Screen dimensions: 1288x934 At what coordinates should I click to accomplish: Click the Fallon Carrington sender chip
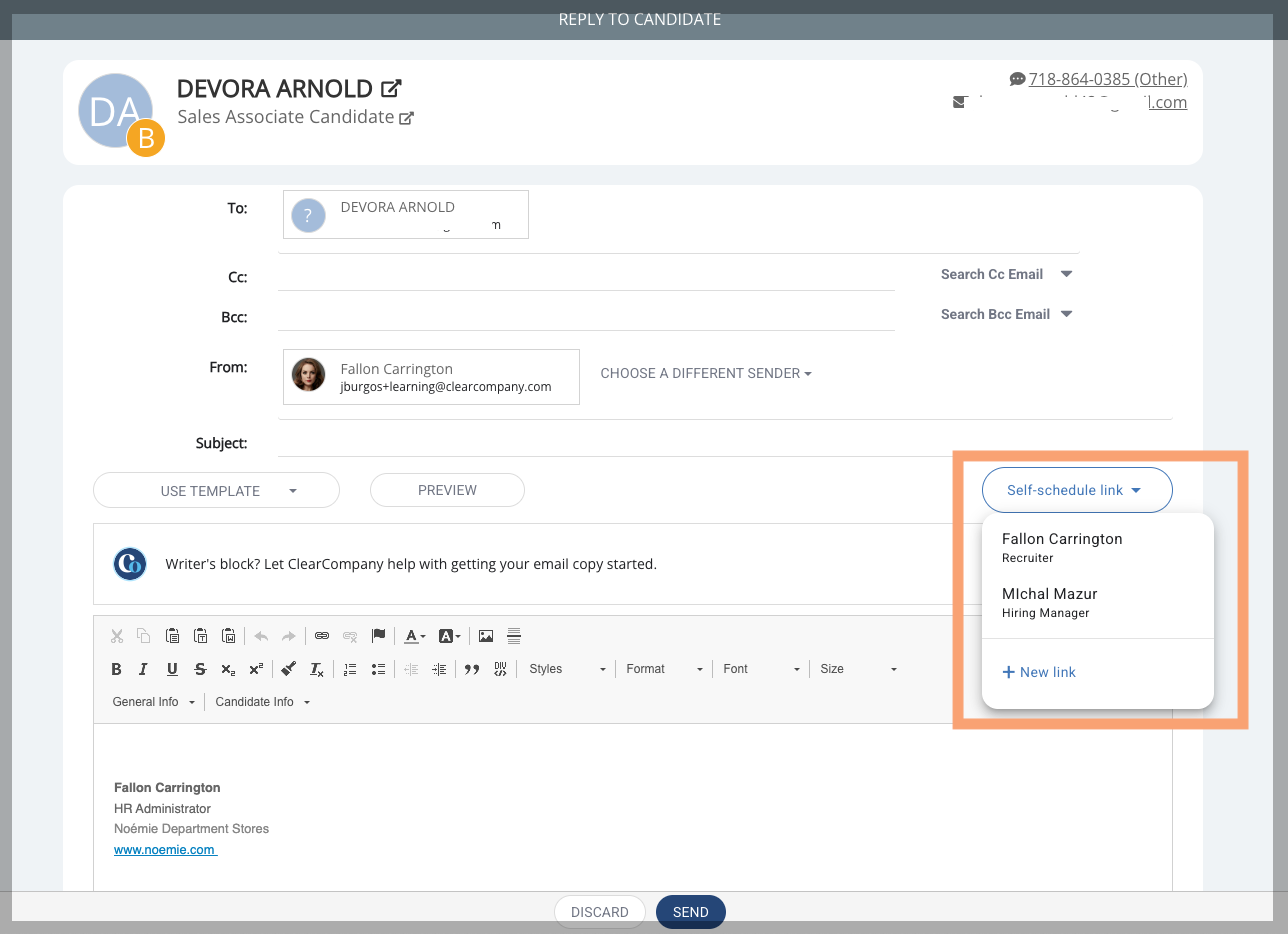coord(431,377)
